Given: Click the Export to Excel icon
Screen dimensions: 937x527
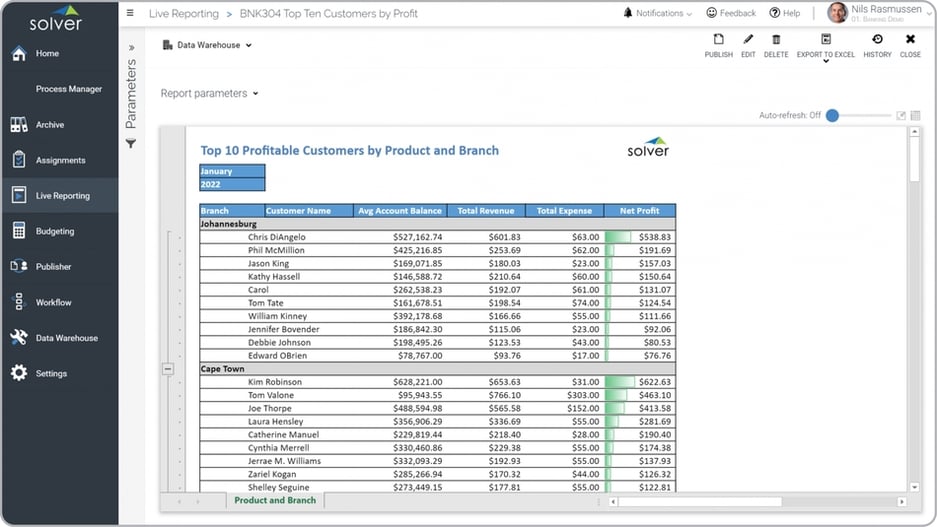Looking at the screenshot, I should point(825,40).
